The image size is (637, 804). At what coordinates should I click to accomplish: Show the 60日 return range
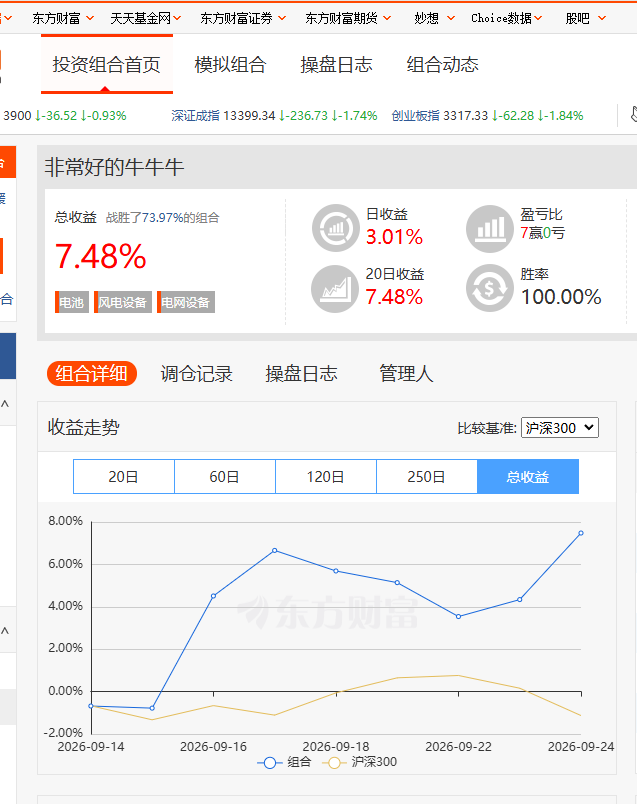pyautogui.click(x=225, y=477)
